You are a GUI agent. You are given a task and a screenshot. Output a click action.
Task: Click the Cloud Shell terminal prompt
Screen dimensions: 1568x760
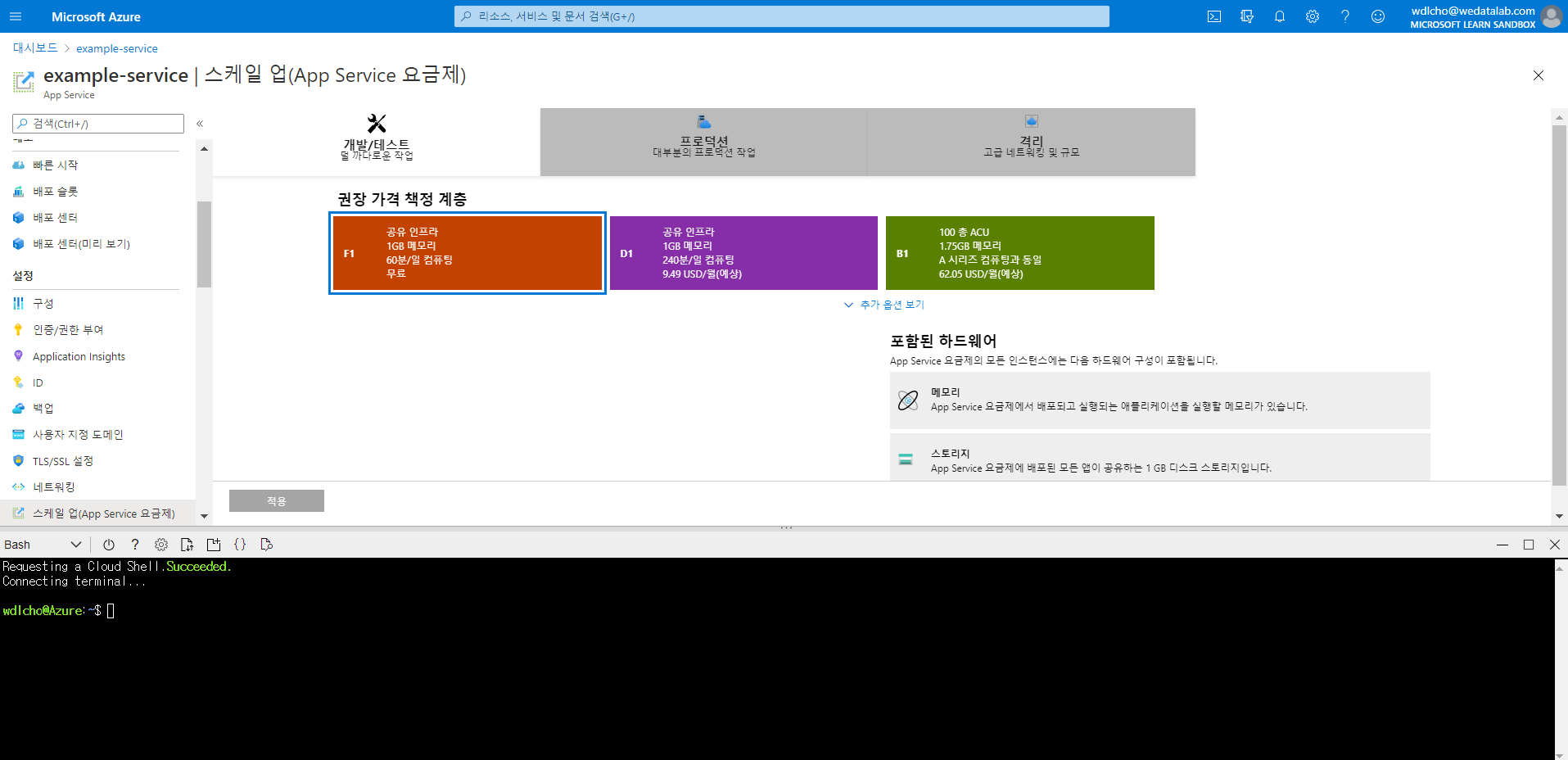tap(58, 611)
